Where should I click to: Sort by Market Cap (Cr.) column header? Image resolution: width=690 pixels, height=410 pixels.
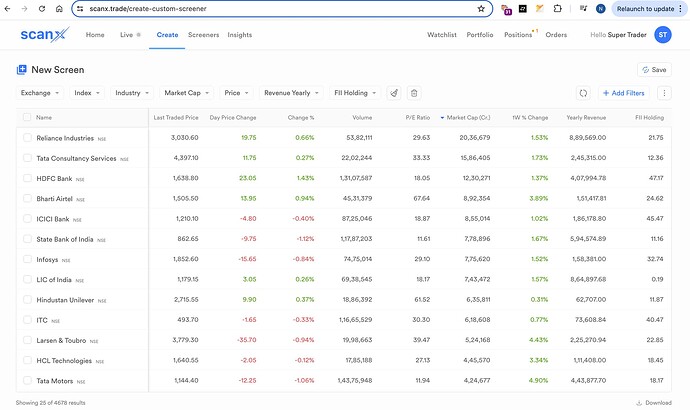[468, 117]
